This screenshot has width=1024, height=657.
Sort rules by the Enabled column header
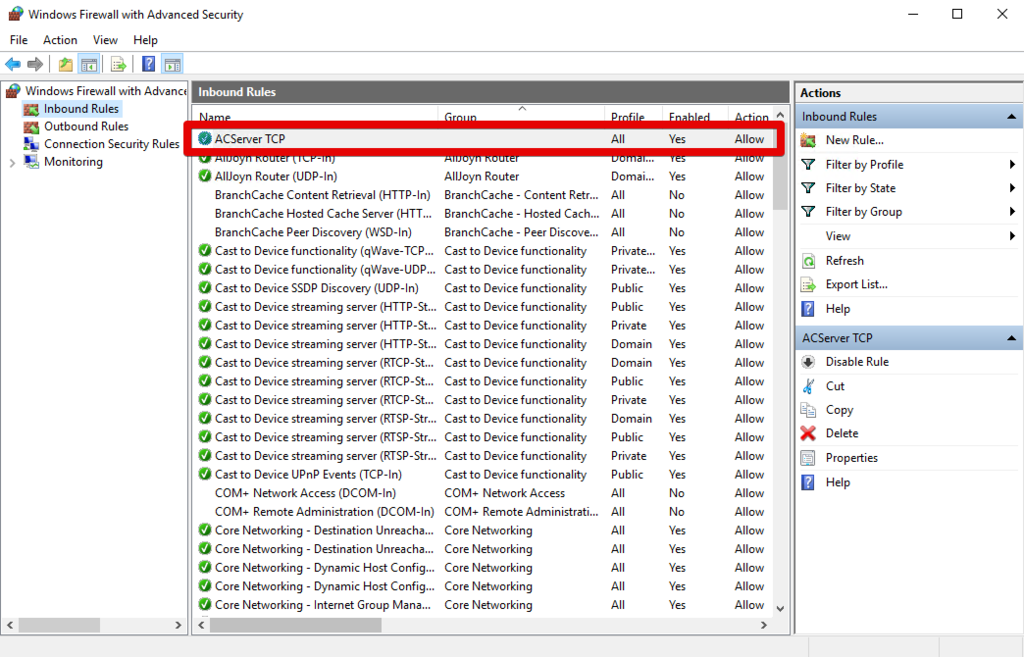[696, 116]
